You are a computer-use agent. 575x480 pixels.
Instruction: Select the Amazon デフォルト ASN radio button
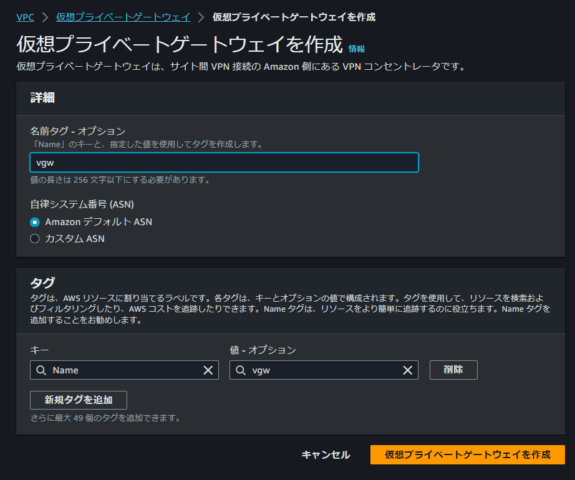coord(35,222)
